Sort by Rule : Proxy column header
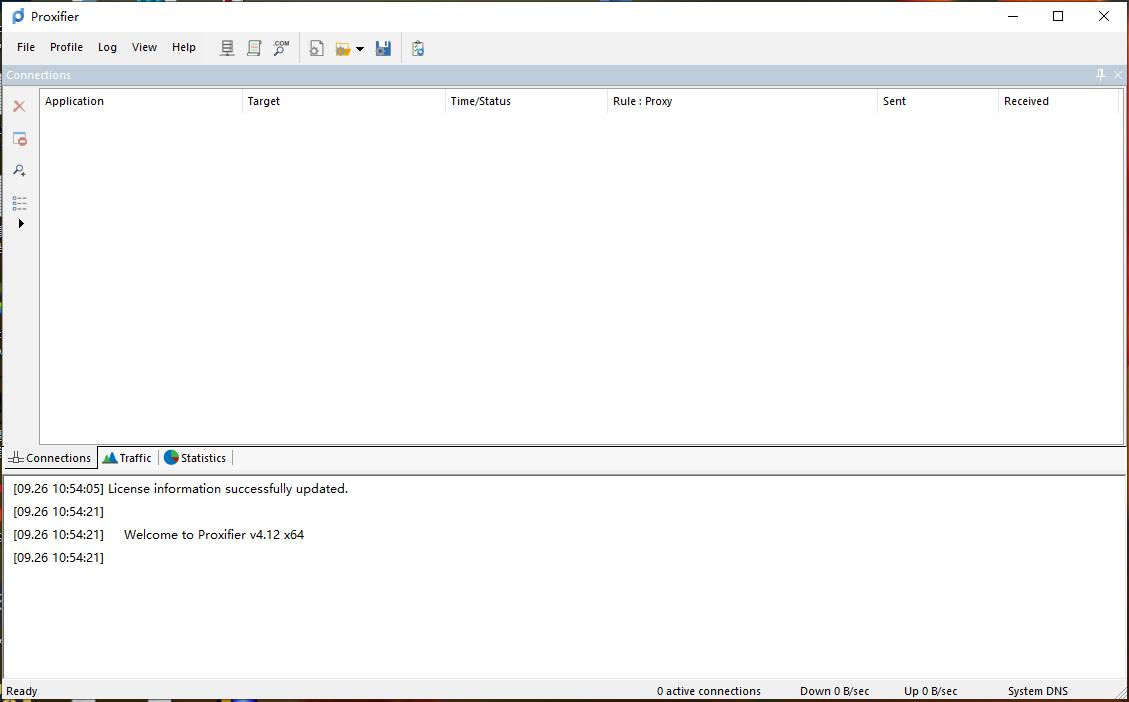 click(742, 102)
